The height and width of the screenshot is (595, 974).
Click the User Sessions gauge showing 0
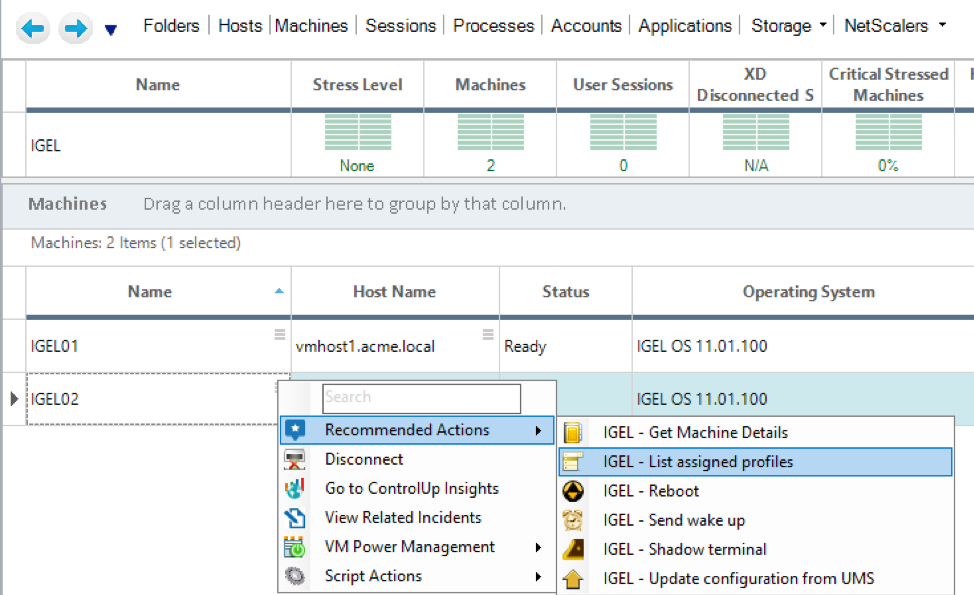point(623,143)
